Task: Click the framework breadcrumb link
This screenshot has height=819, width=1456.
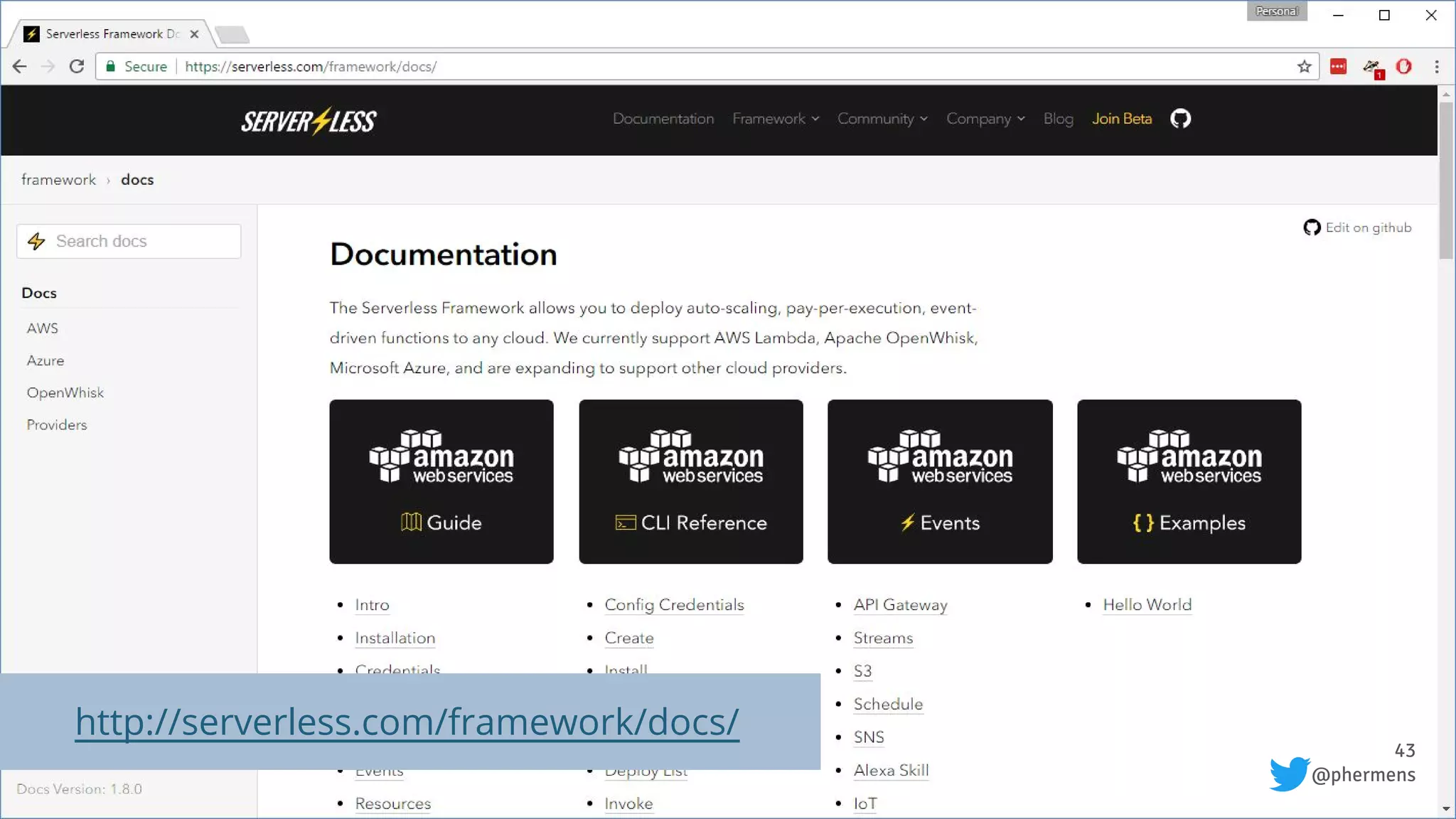Action: (58, 180)
